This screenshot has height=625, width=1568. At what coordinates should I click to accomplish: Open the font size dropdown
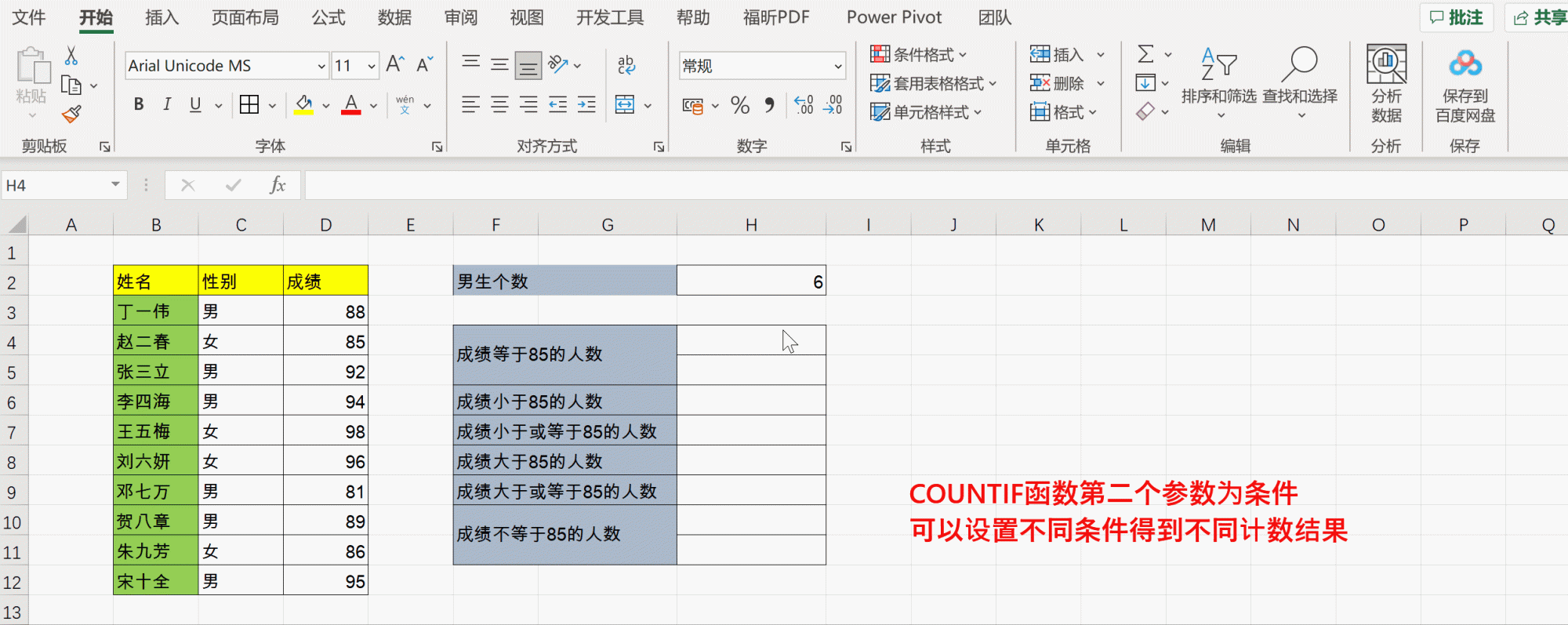[372, 66]
